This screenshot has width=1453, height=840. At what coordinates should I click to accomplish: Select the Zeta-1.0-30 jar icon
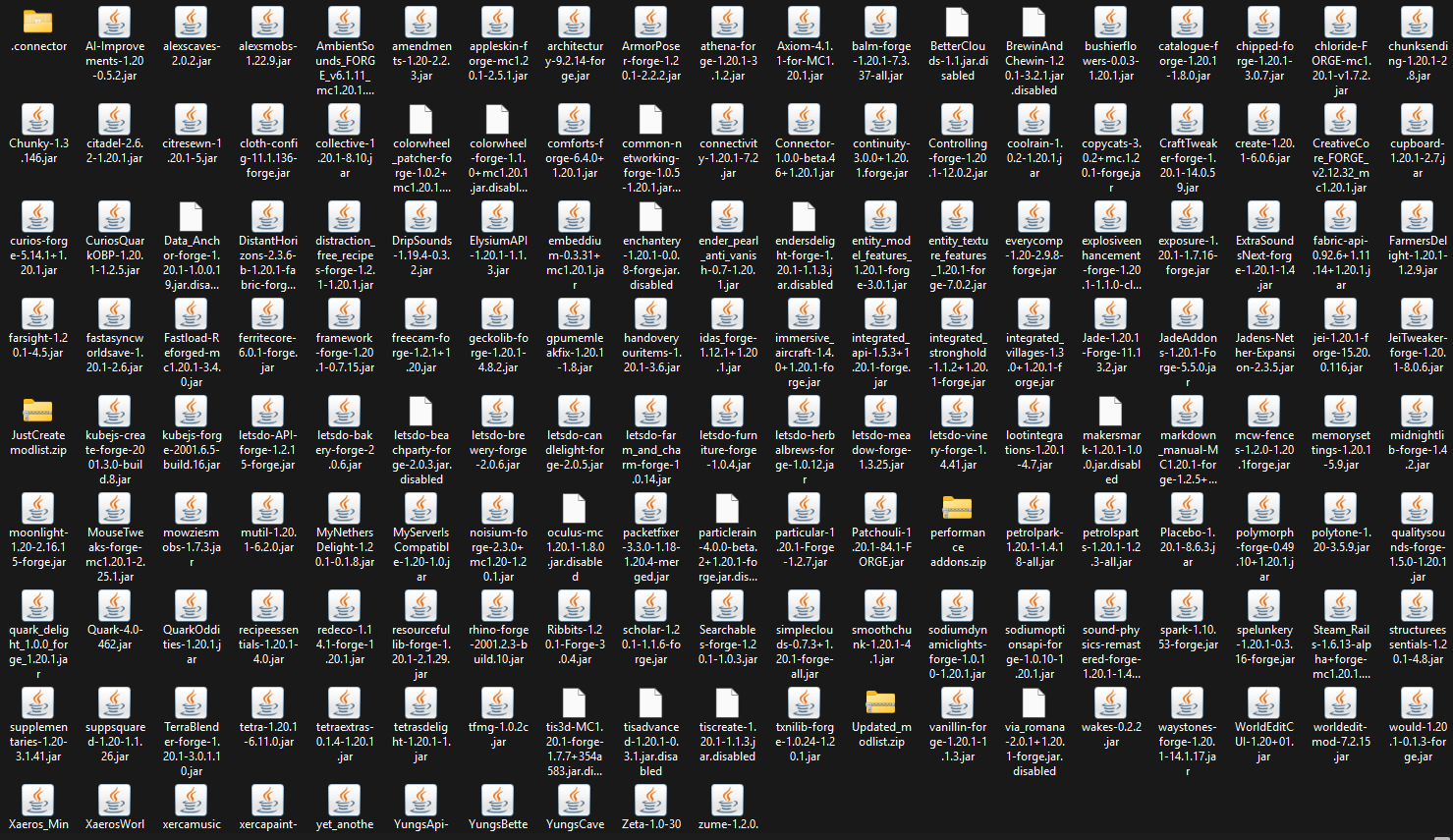coord(650,800)
